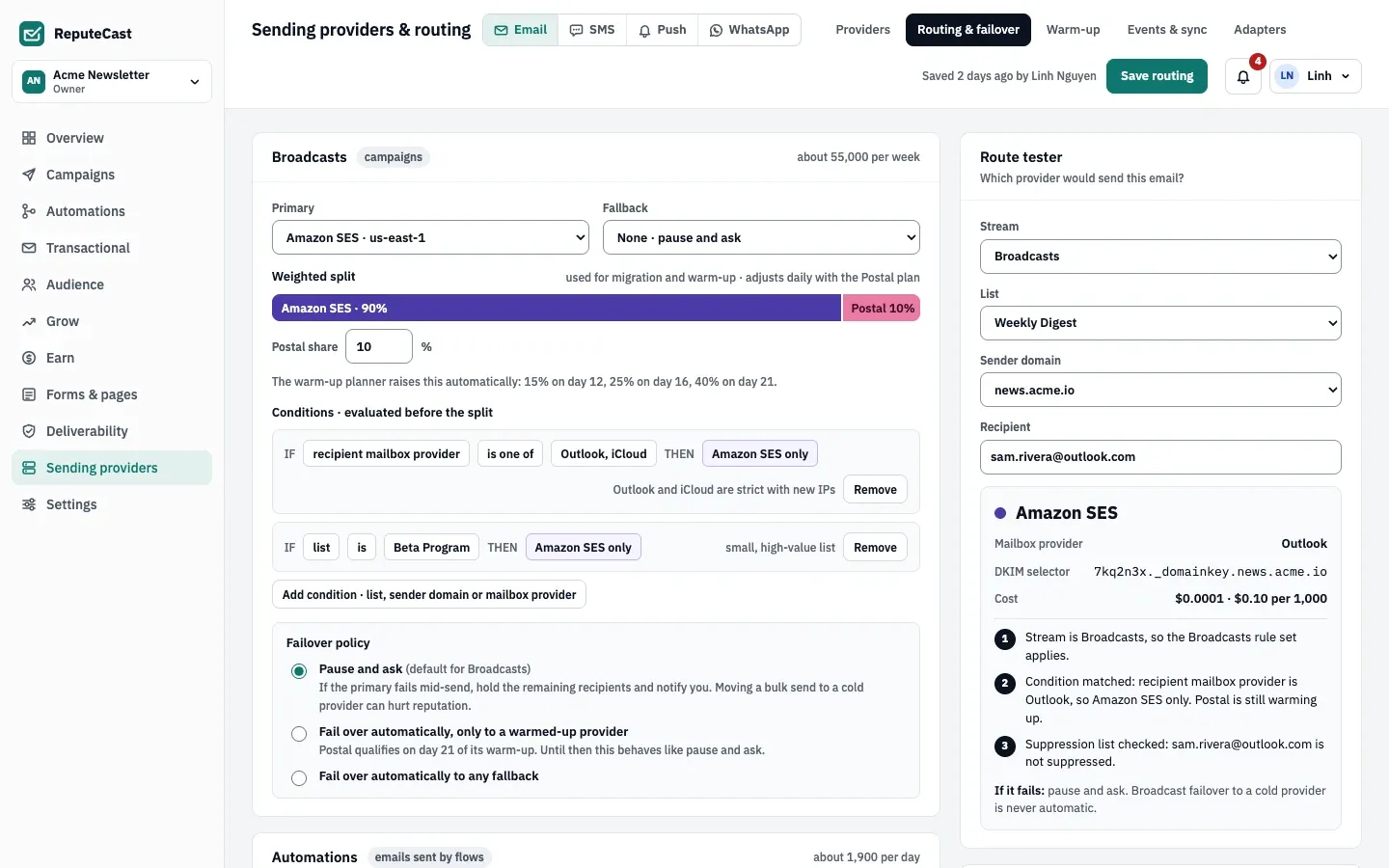The width and height of the screenshot is (1389, 868).
Task: Select fail over only to warmed-up provider
Action: click(299, 734)
